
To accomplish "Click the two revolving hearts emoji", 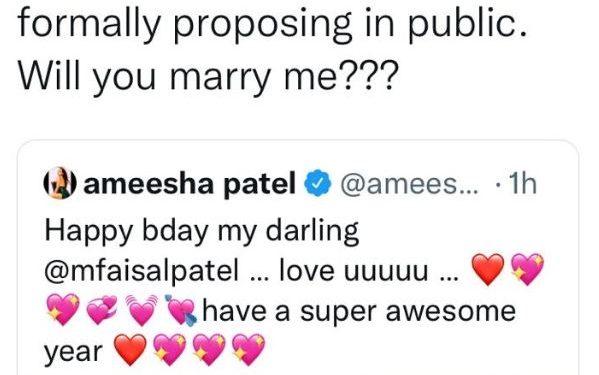I will (102, 310).
